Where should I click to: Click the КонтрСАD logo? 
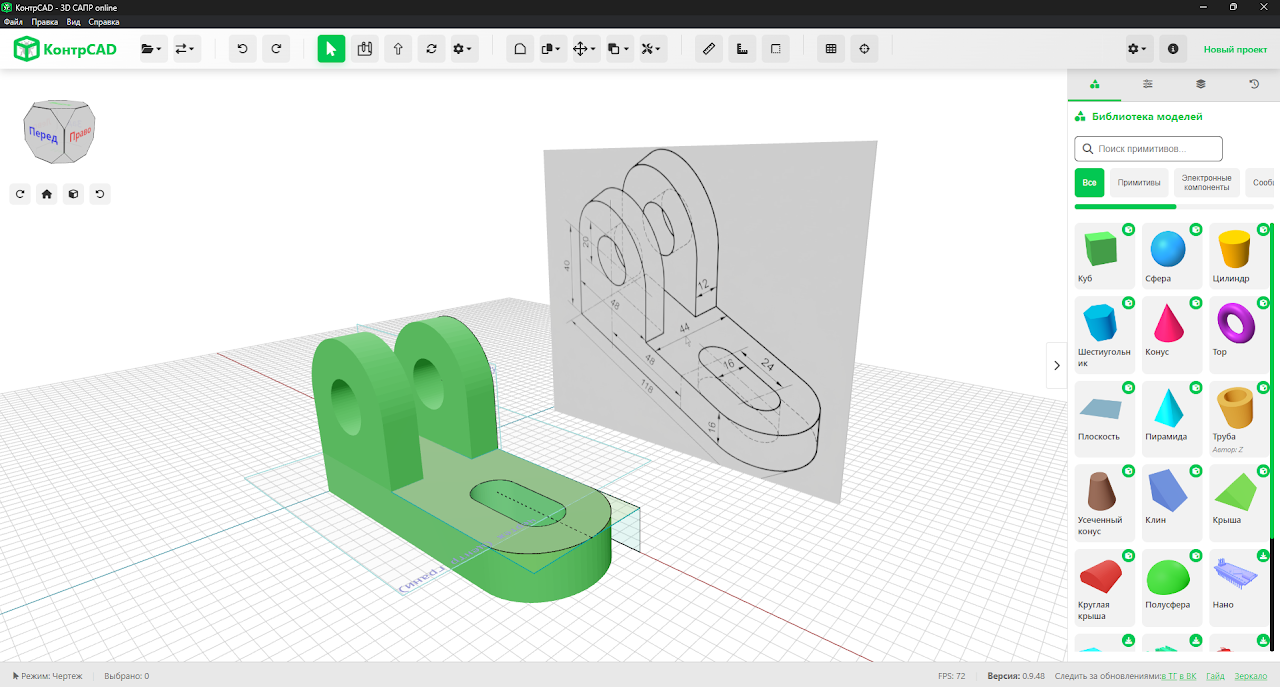pos(65,49)
